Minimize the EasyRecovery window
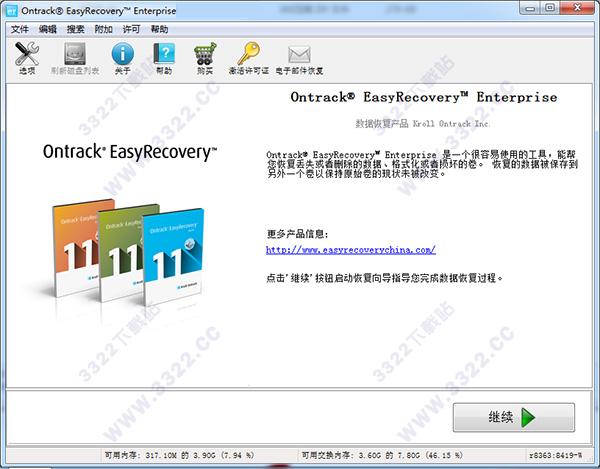 (x=530, y=8)
